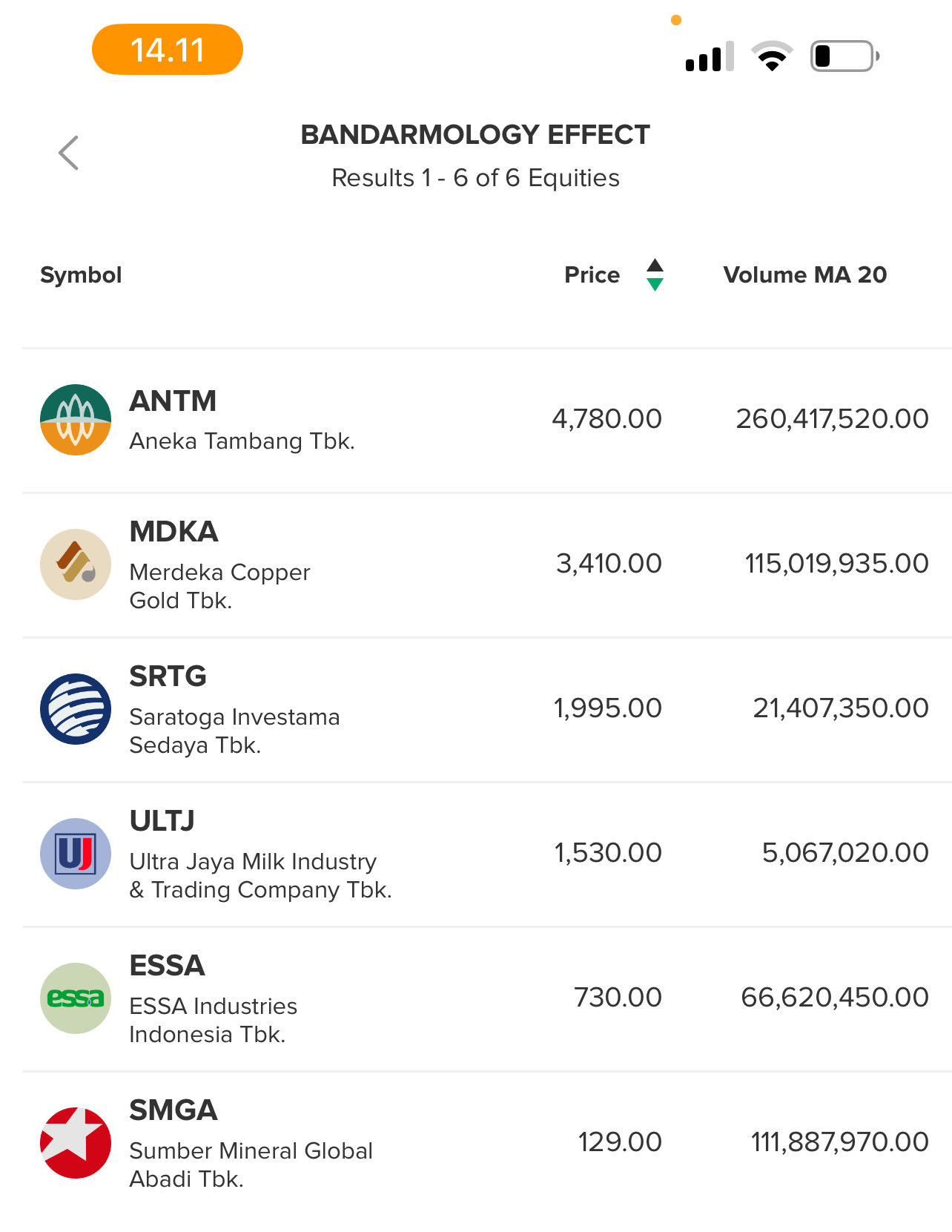The width and height of the screenshot is (952, 1232).
Task: Tap the battery status icon
Action: click(844, 56)
